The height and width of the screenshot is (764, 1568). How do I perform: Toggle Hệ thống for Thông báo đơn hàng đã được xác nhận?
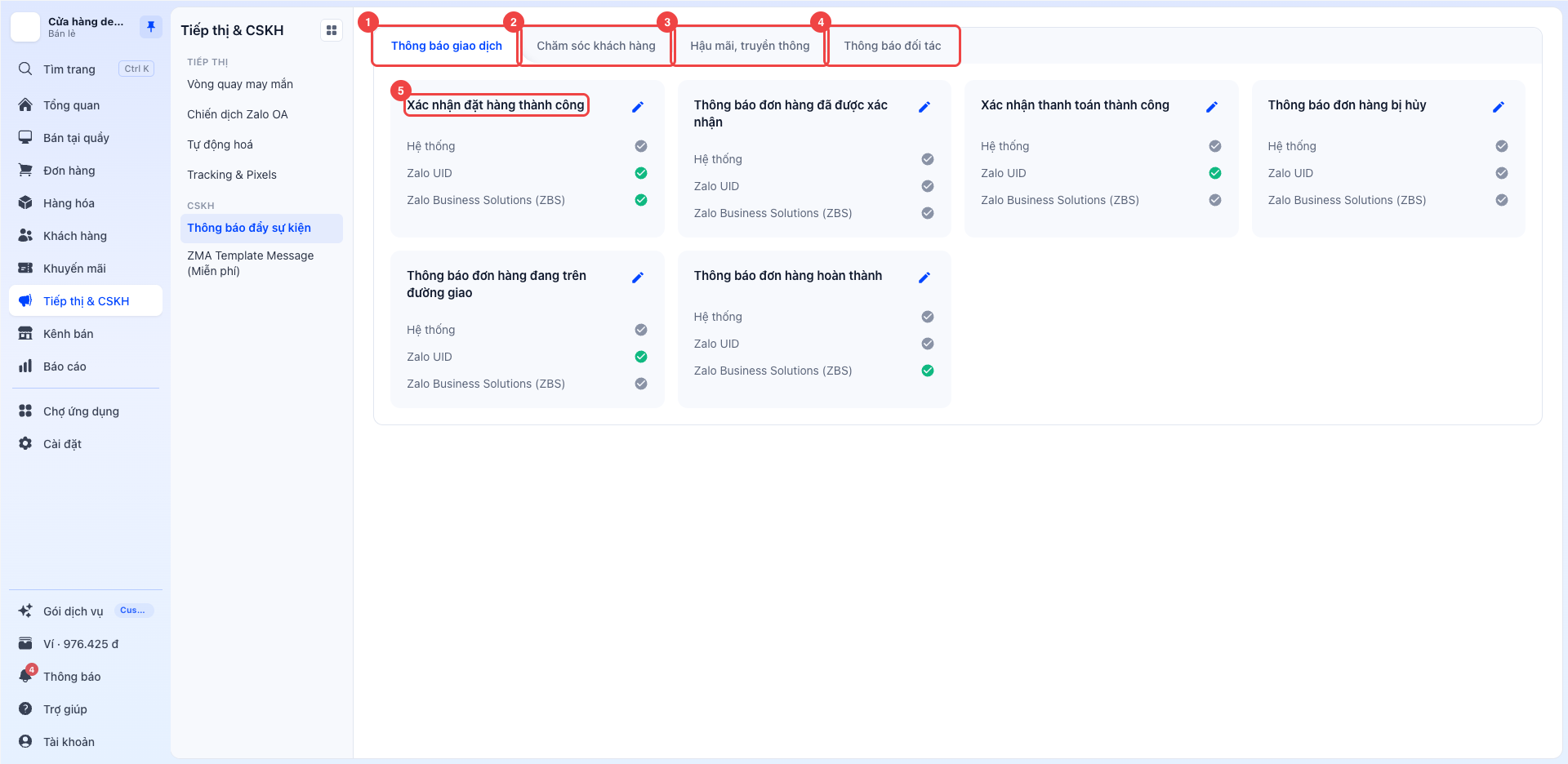pyautogui.click(x=928, y=159)
